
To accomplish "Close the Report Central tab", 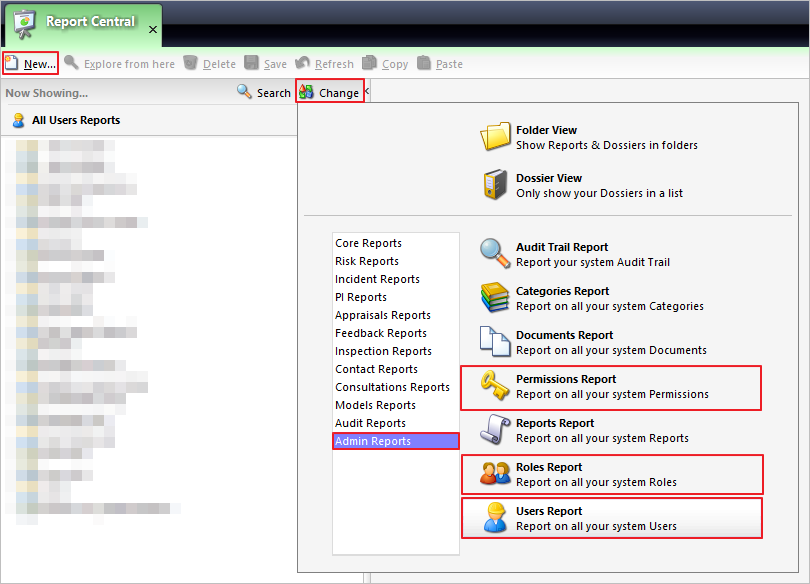I will coord(153,30).
